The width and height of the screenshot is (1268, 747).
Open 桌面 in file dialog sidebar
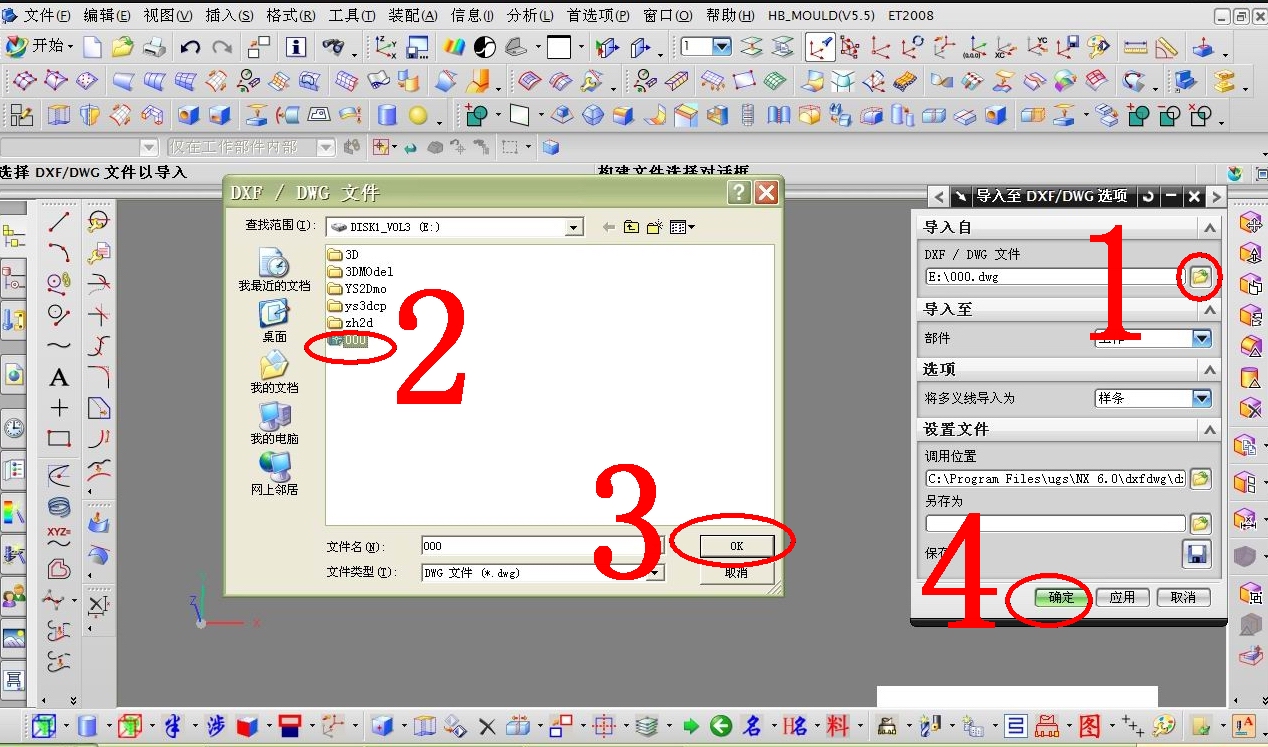[x=274, y=321]
